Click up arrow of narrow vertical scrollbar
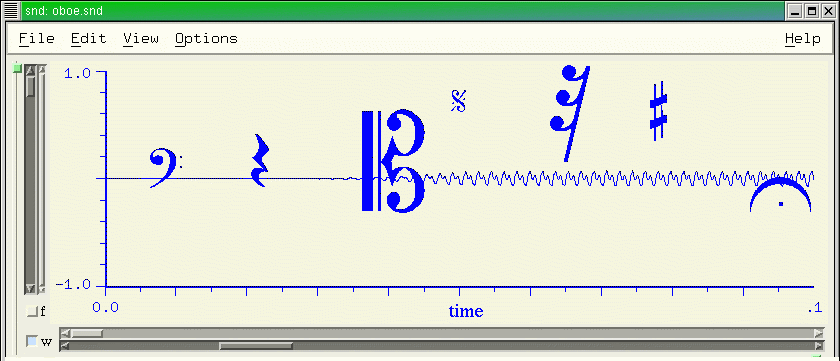This screenshot has width=840, height=361. click(x=42, y=70)
